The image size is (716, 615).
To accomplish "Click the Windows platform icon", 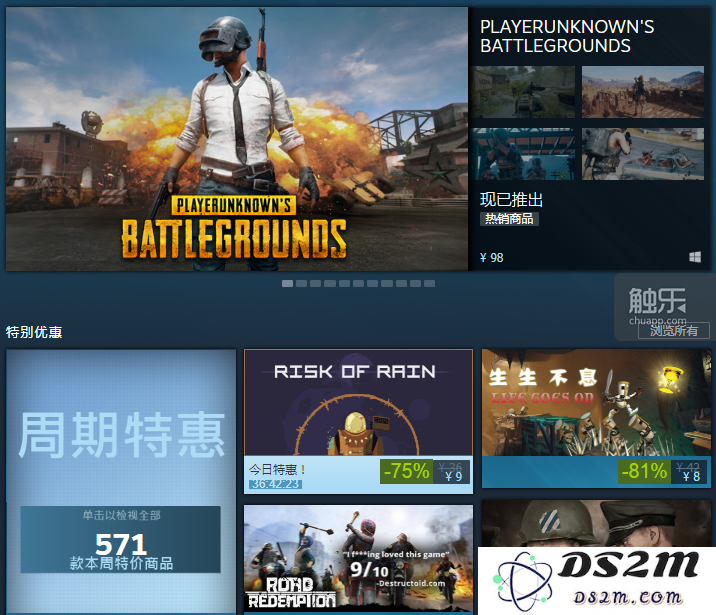I will 695,257.
